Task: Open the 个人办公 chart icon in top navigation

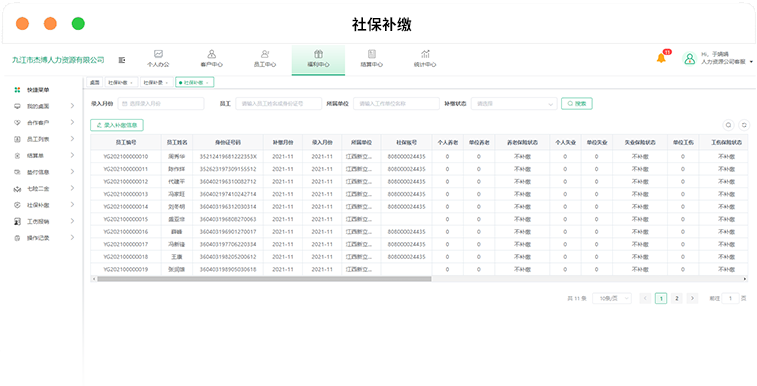Action: 158,54
